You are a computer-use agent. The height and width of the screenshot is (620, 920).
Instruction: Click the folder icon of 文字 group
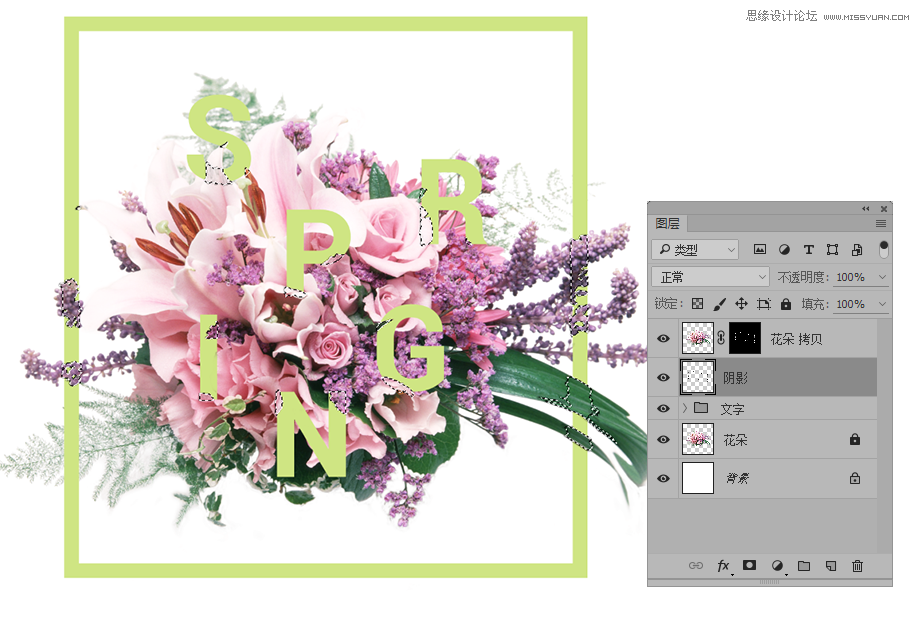tap(701, 408)
